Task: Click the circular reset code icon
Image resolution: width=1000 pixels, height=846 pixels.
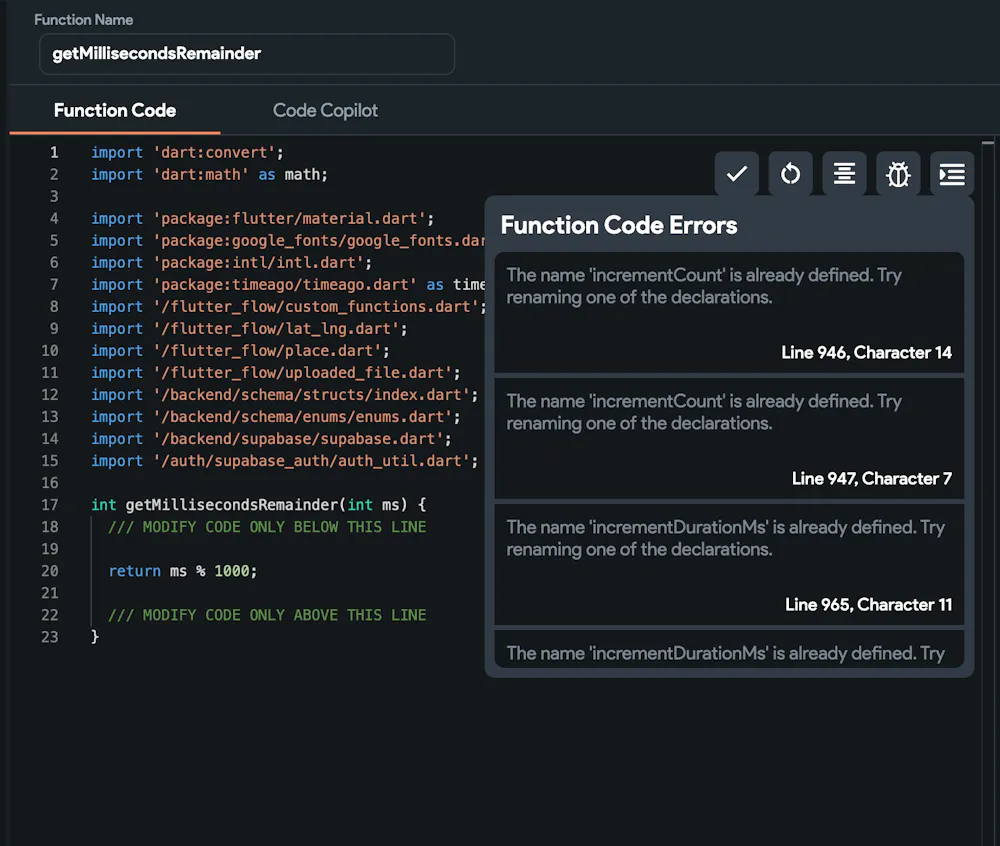Action: click(790, 173)
